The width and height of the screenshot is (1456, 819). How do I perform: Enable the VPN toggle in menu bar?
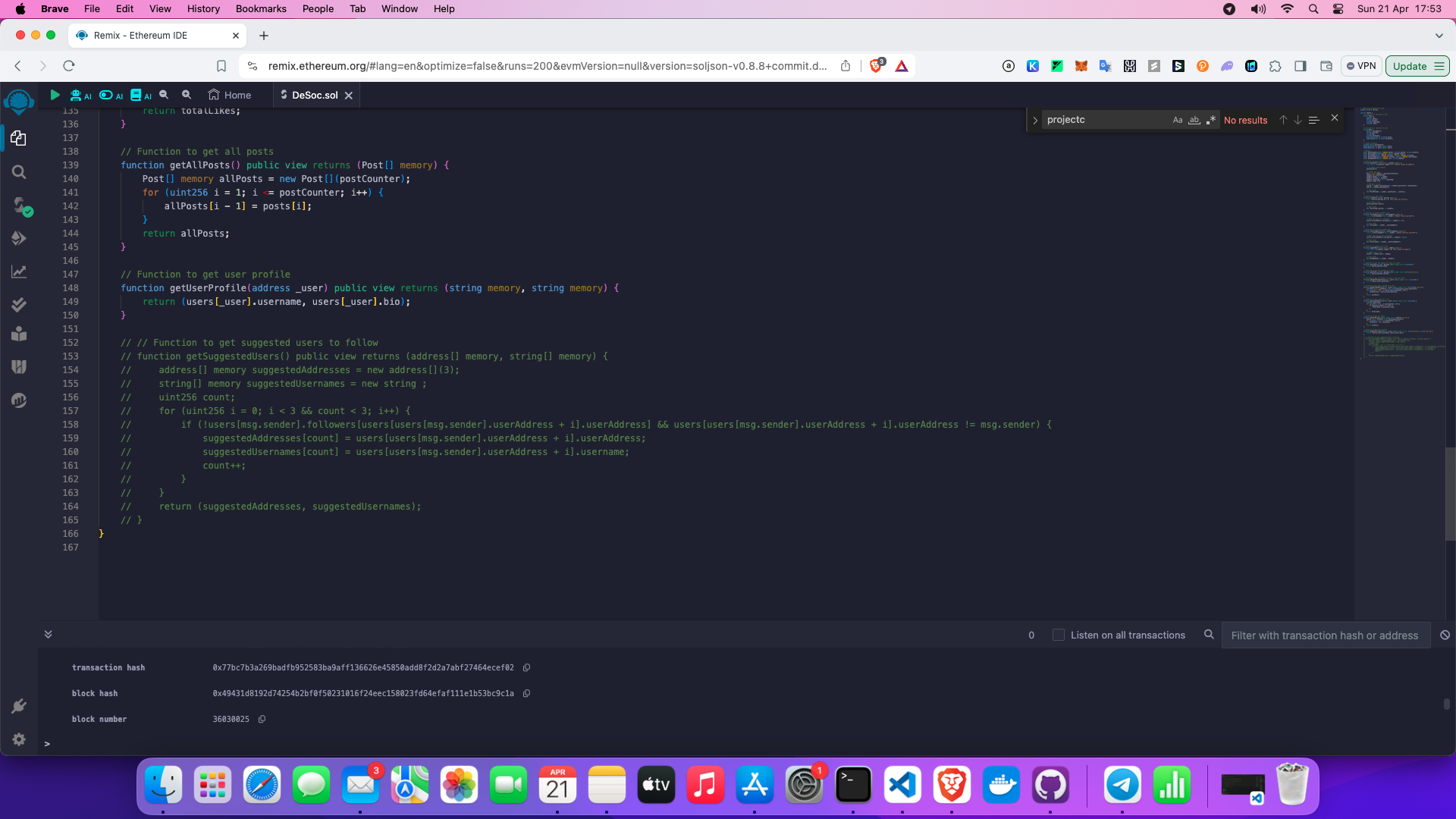point(1362,66)
